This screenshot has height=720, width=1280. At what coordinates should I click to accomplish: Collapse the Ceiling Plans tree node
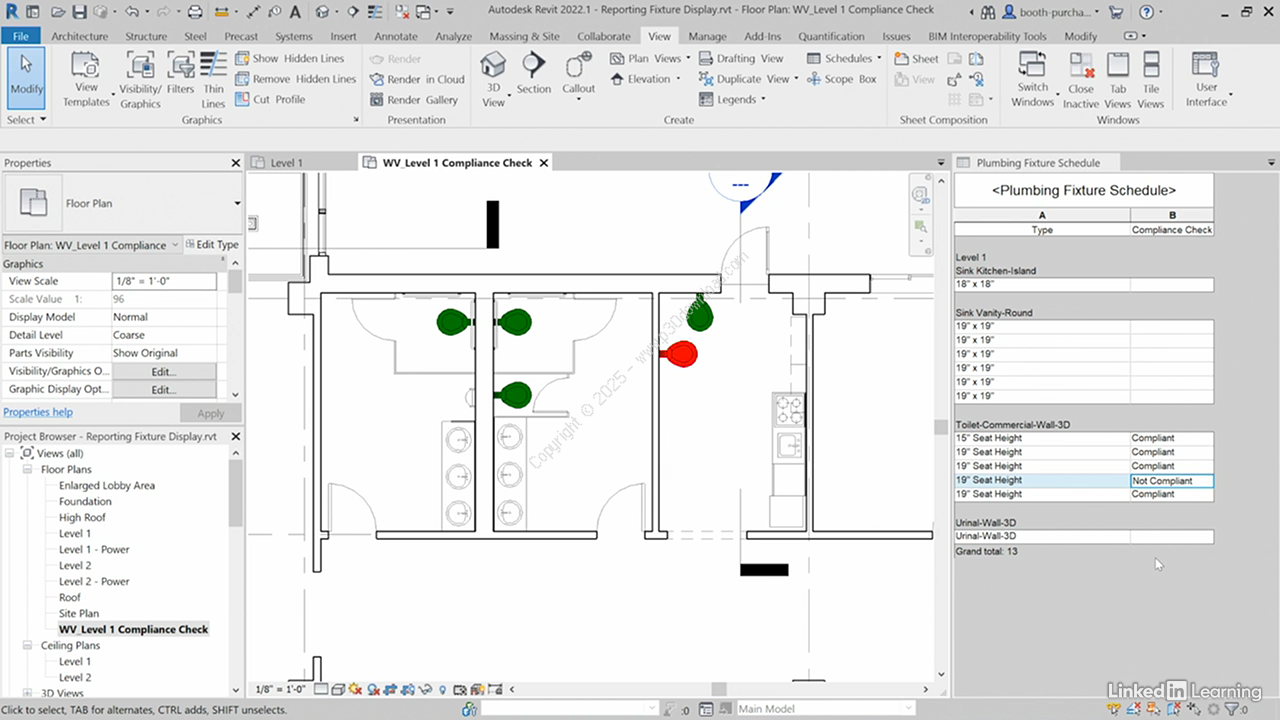[30, 645]
